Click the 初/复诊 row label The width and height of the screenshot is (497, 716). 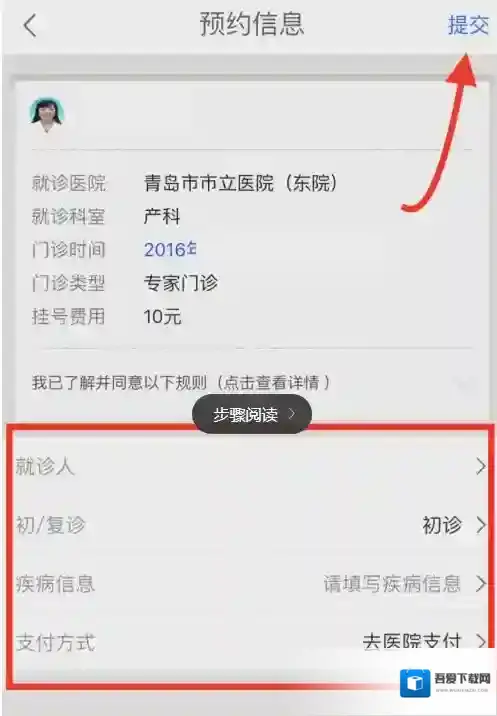tap(50, 525)
